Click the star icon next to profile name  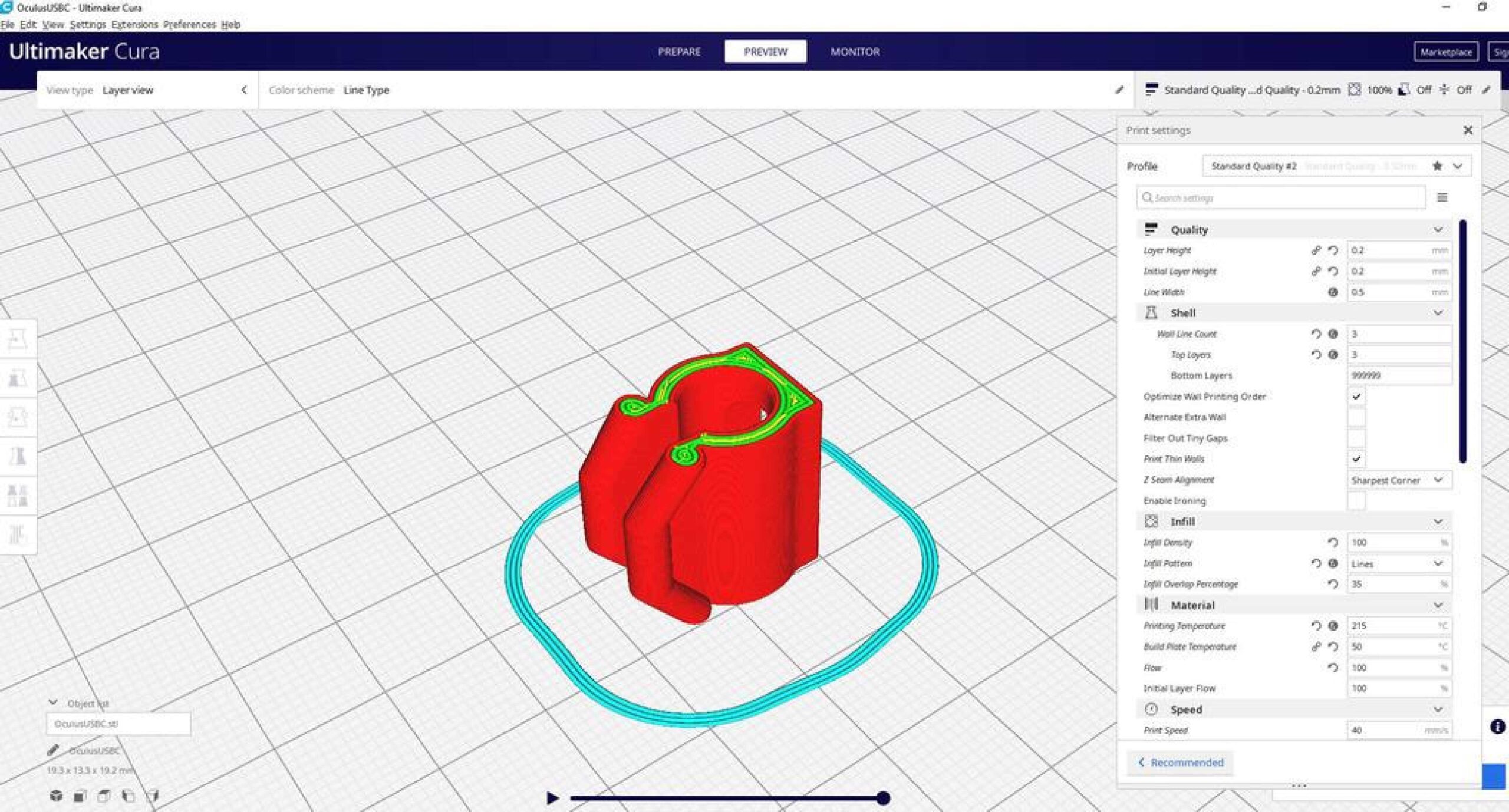click(x=1437, y=166)
